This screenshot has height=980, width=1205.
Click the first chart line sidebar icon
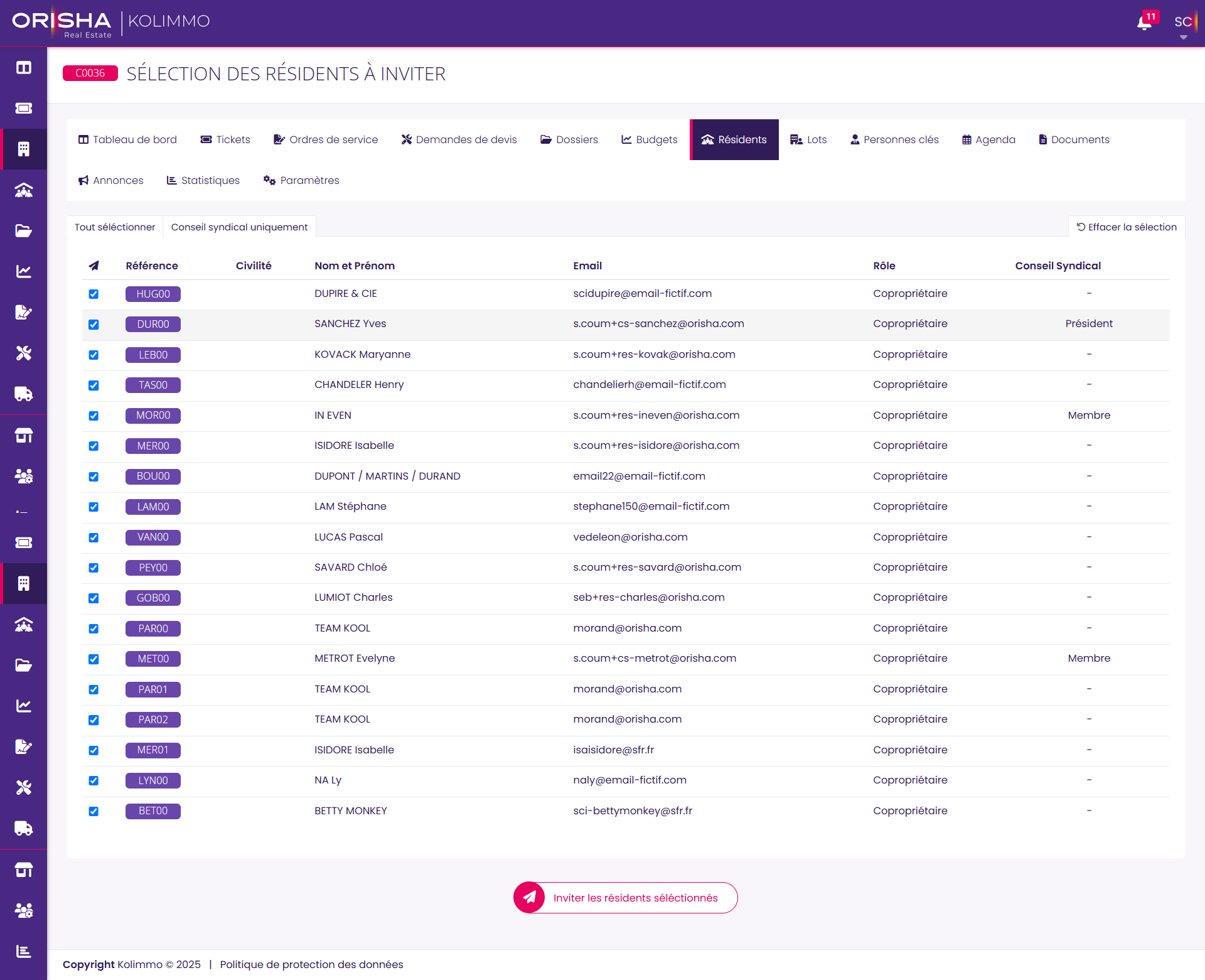point(23,272)
